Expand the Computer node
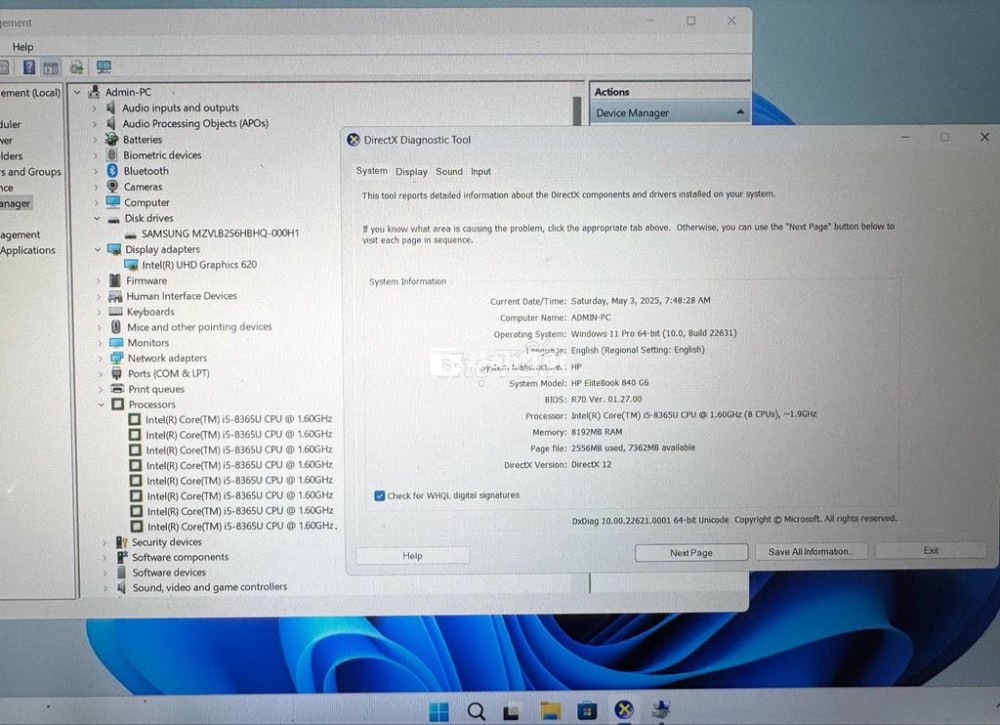Viewport: 1000px width, 725px height. pos(96,202)
